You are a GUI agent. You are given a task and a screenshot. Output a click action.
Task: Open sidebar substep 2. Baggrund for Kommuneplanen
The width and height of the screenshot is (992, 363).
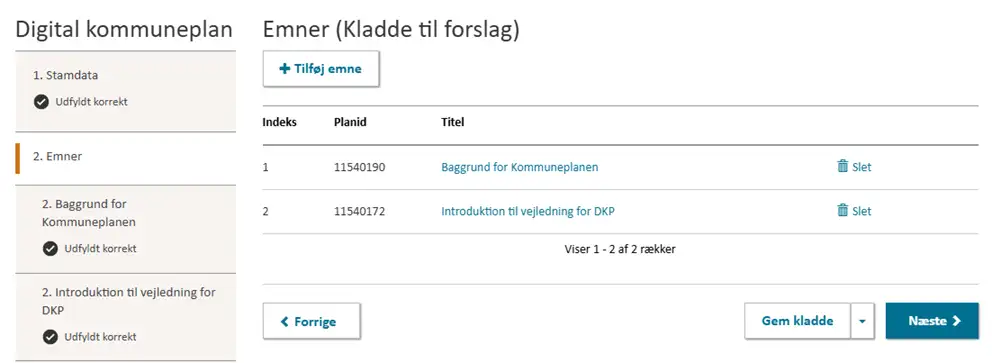pyautogui.click(x=125, y=229)
